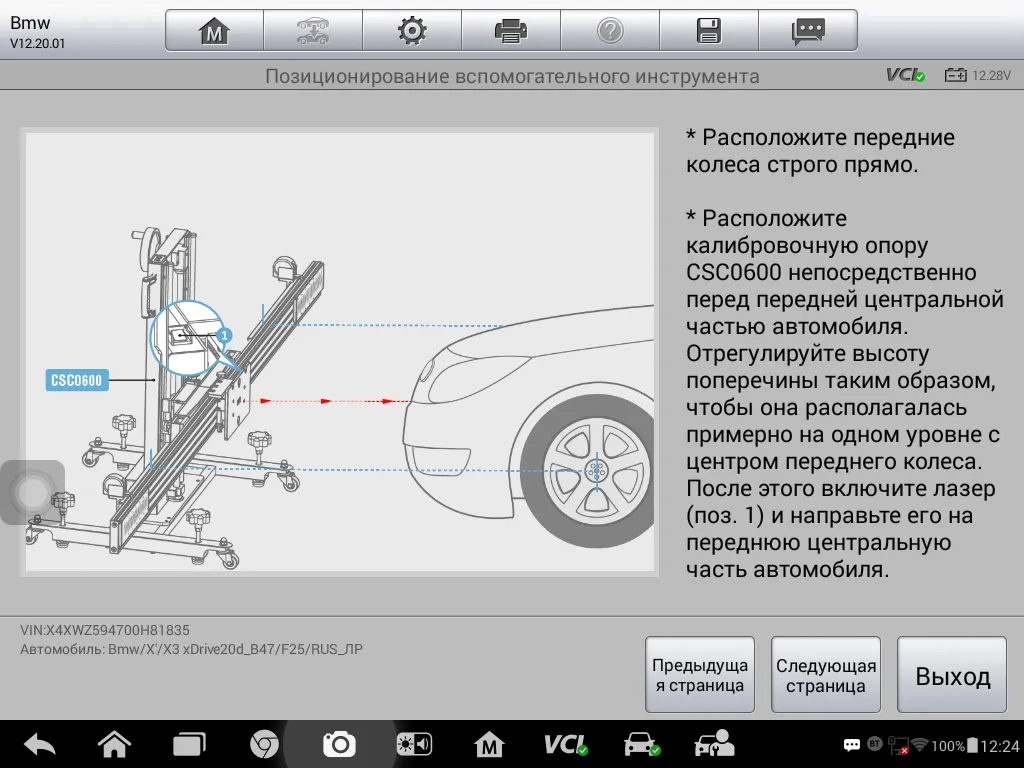Go to Предыдущая страница
This screenshot has height=768, width=1024.
[x=700, y=675]
